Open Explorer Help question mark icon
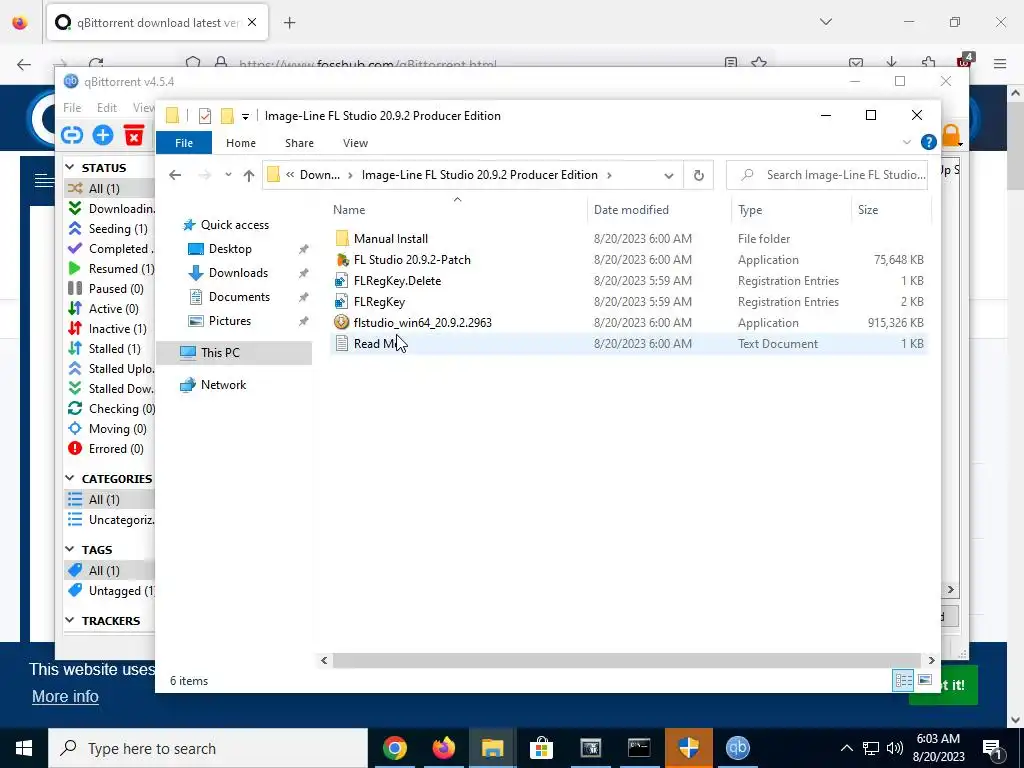The height and width of the screenshot is (768, 1024). coord(928,142)
